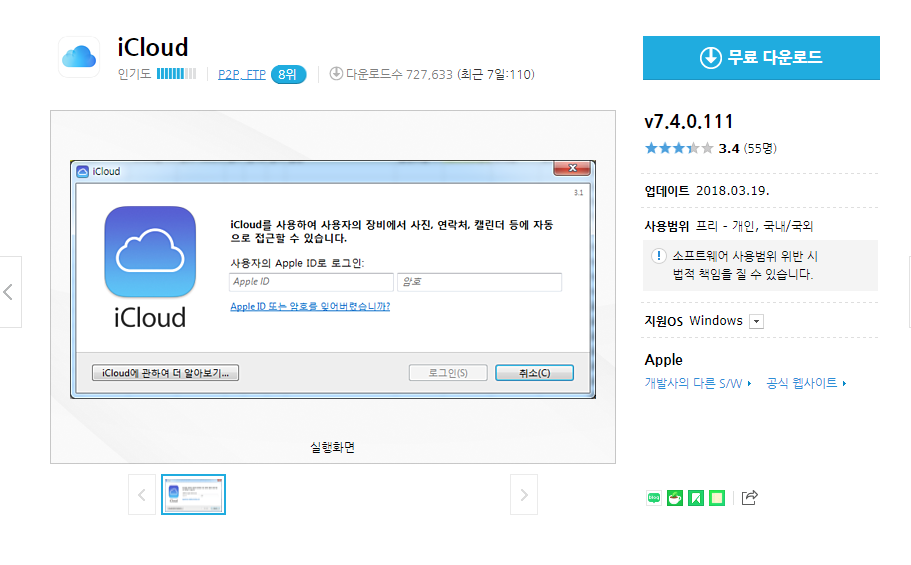
Task: Click the Apple ID input field
Action: (311, 282)
